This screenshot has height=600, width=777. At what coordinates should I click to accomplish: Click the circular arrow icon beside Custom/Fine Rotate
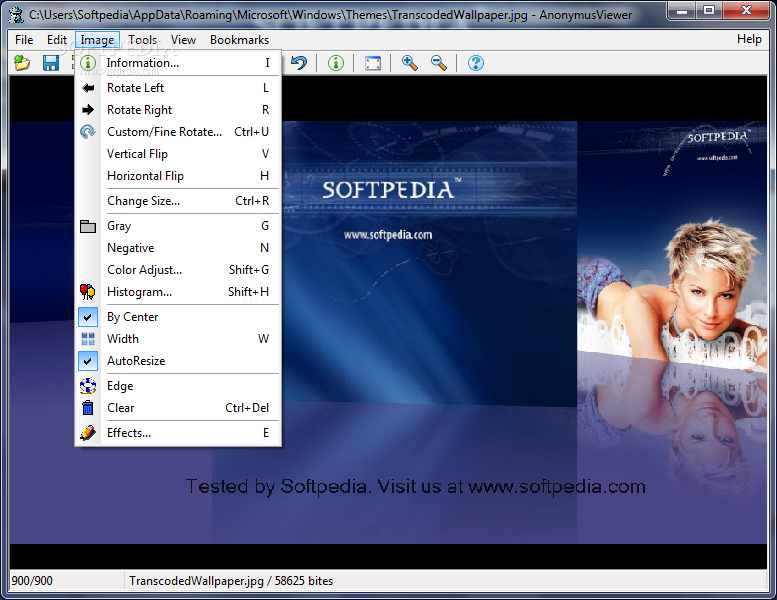click(88, 132)
